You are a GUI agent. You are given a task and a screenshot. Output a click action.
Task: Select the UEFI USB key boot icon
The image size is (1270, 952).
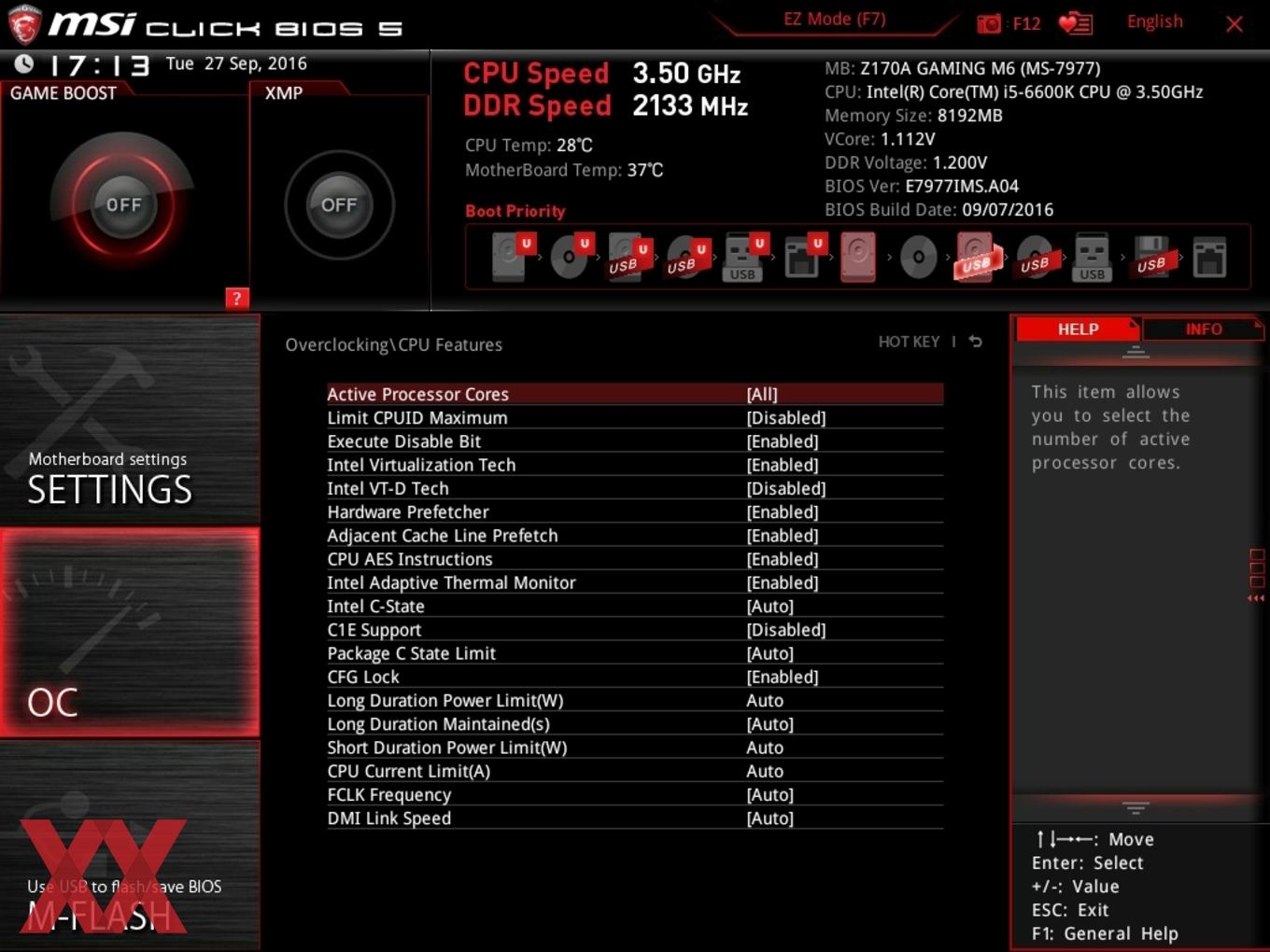[744, 257]
